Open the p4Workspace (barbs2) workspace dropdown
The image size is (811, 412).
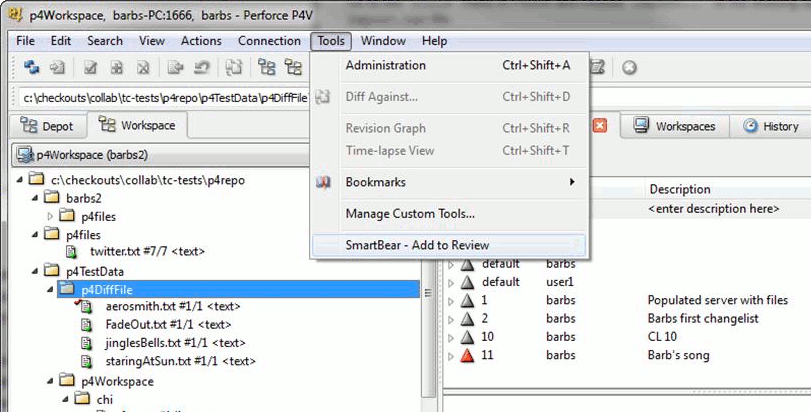point(160,155)
